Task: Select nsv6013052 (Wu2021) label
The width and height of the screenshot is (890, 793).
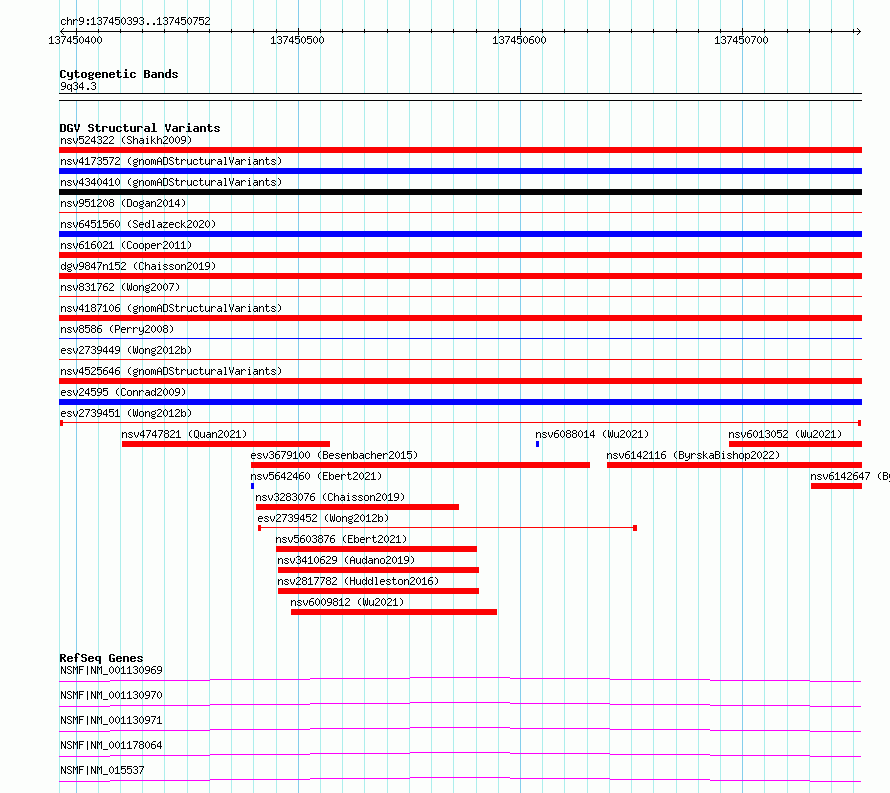Action: [785, 434]
